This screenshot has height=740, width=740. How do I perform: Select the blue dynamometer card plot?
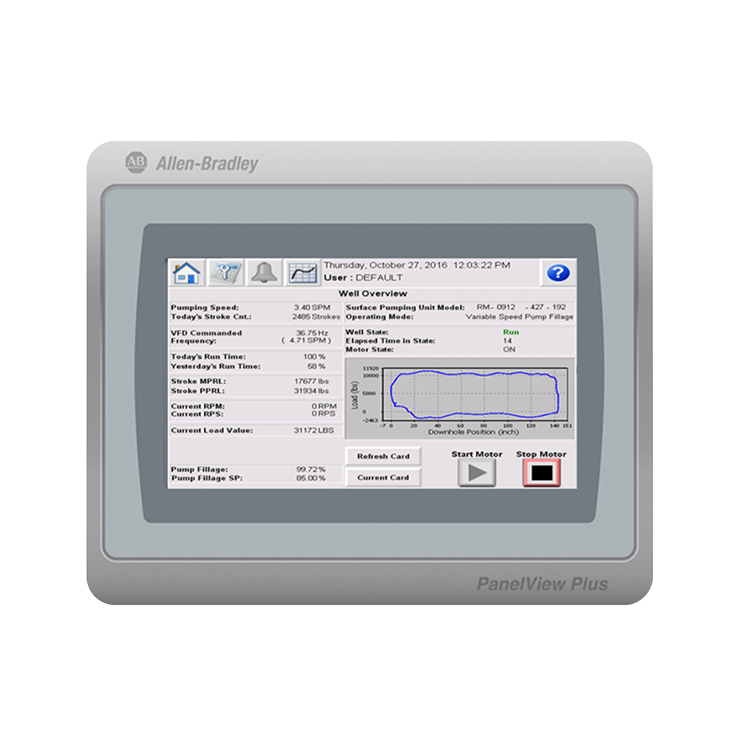click(x=475, y=395)
